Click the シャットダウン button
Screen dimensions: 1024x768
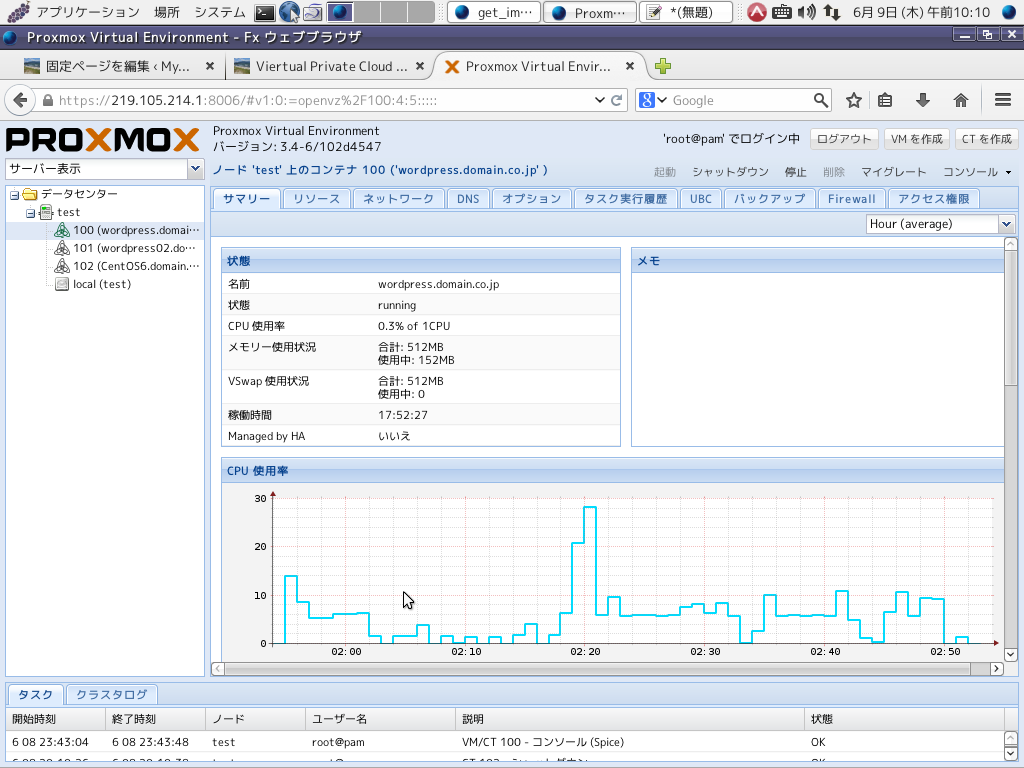point(730,172)
